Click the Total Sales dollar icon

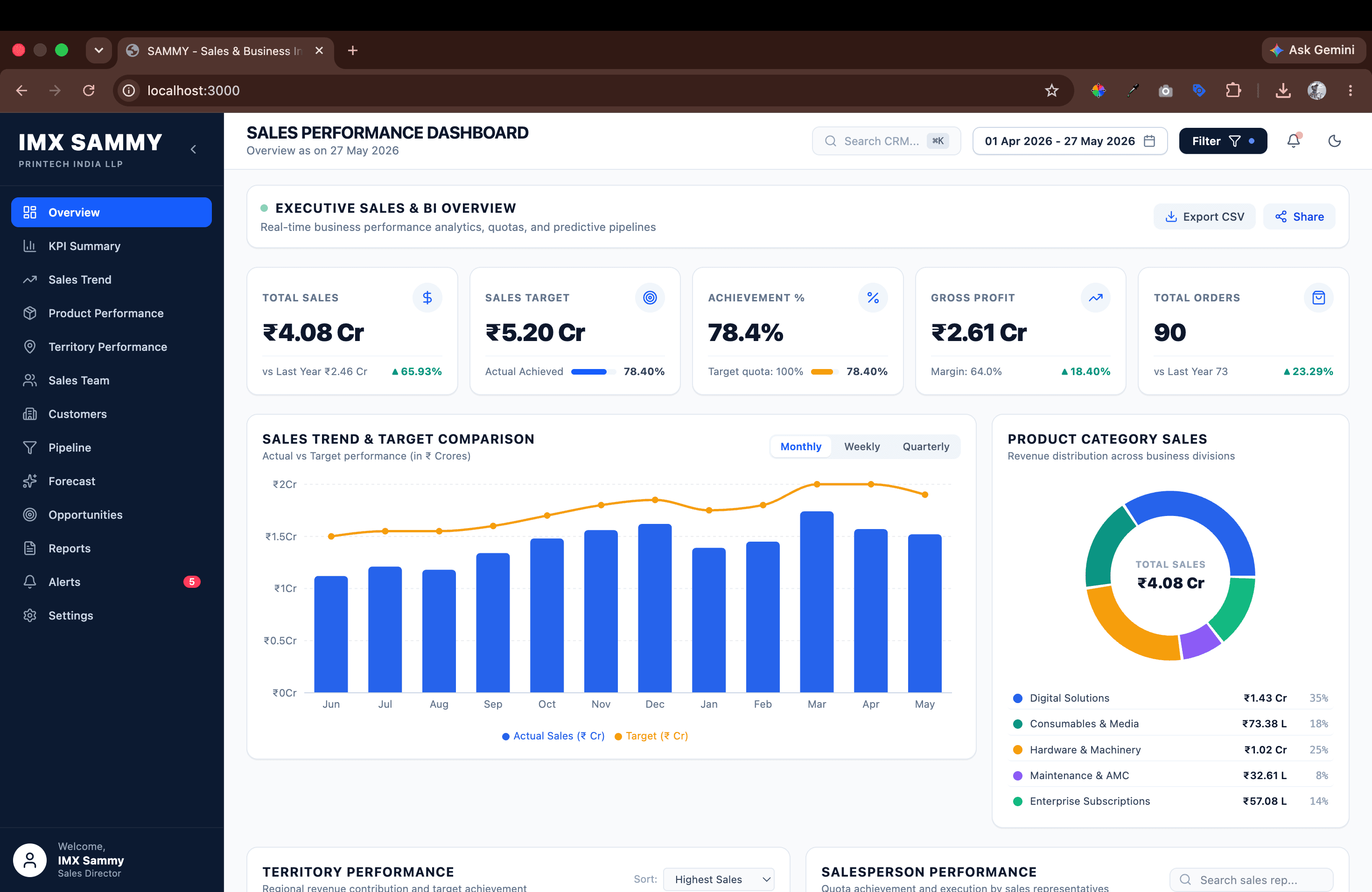pos(427,297)
